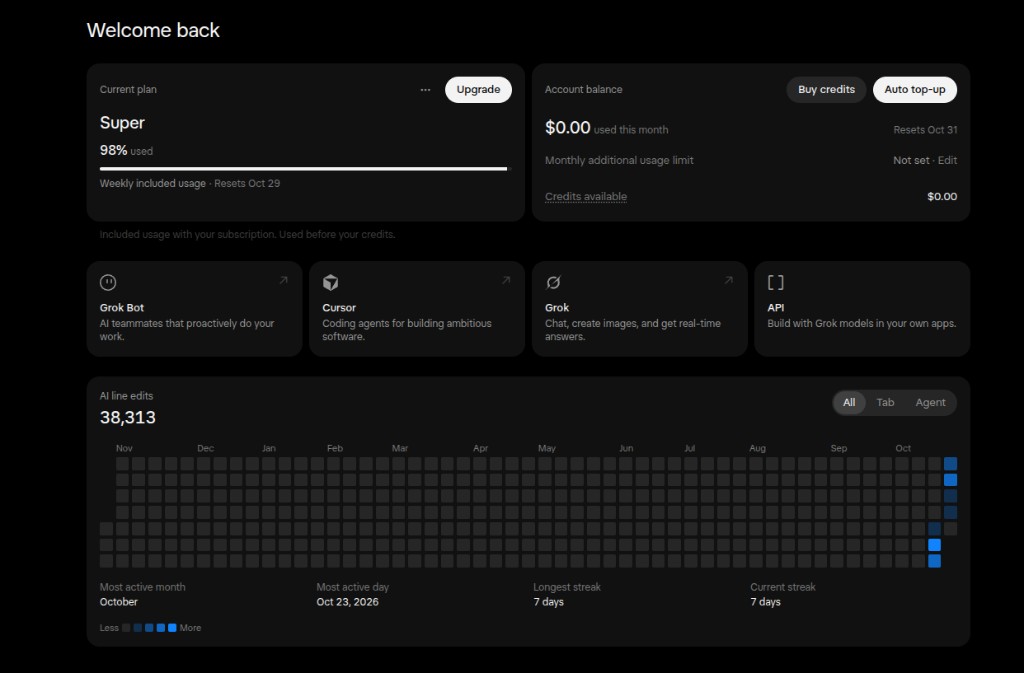Screen dimensions: 1024x673
Task: Click the Cursor card title
Action: 339,307
